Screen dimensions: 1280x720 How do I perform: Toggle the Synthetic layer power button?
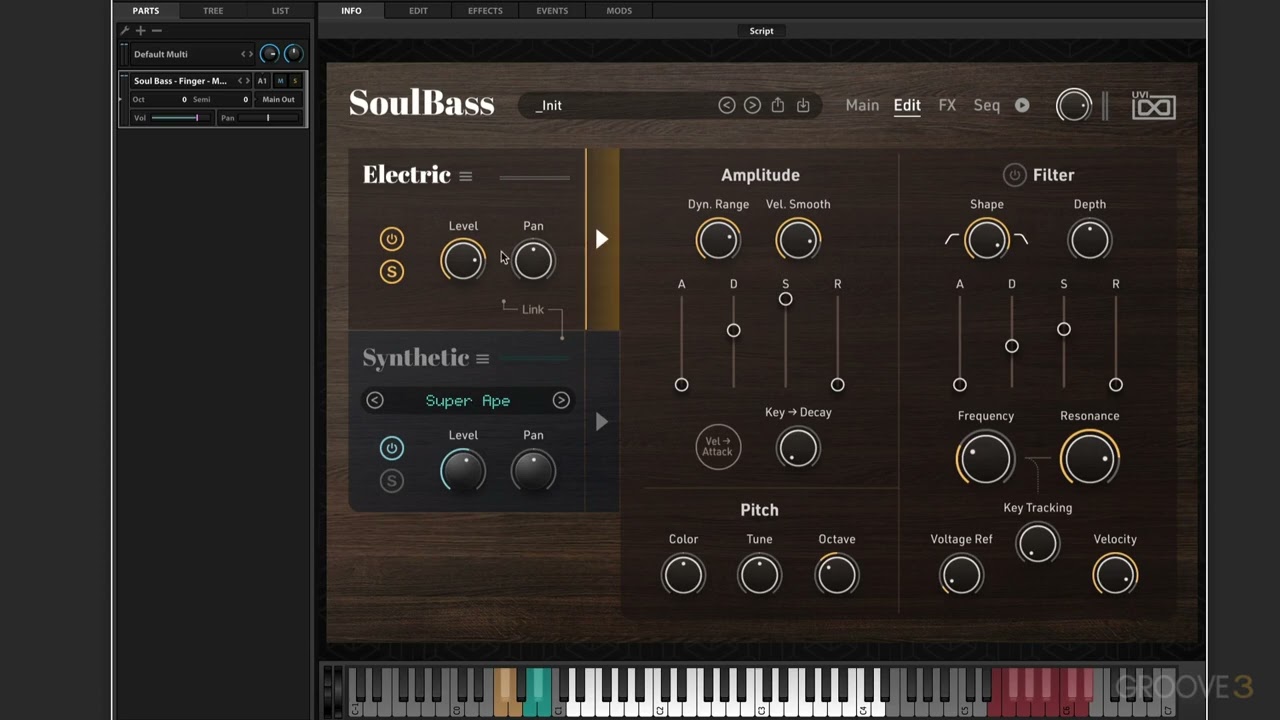click(x=392, y=448)
